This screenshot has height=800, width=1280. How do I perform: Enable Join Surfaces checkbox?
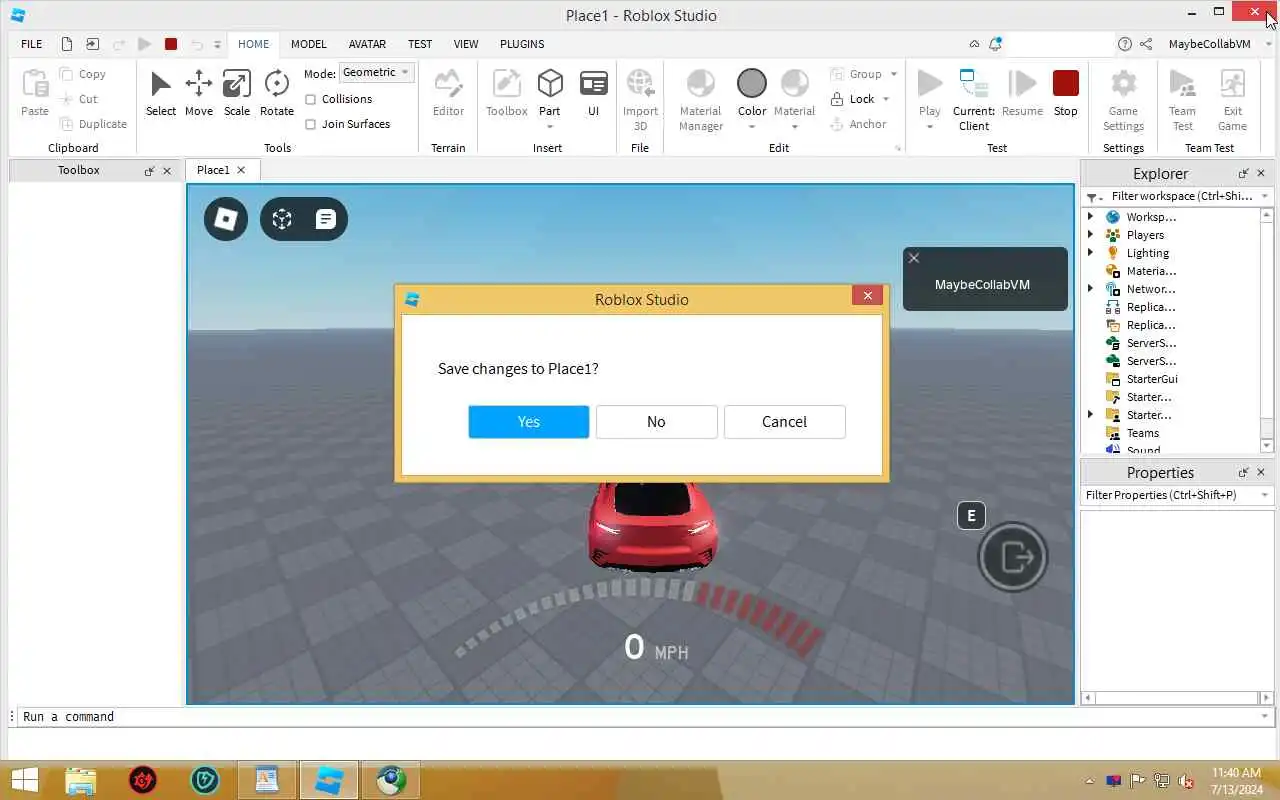click(x=310, y=124)
